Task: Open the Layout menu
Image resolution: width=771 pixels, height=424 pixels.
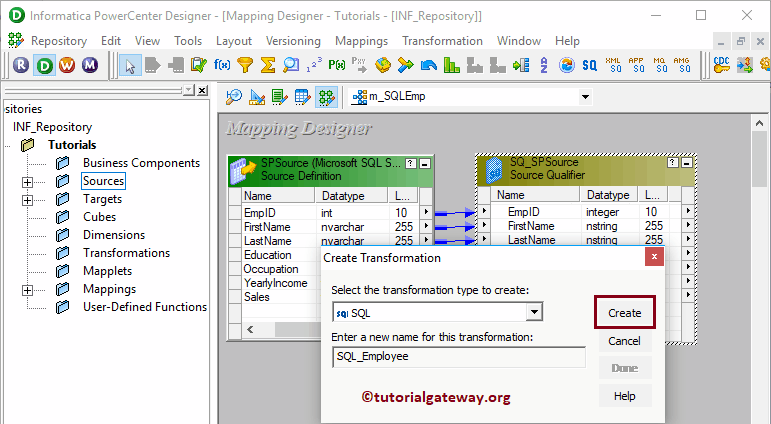Action: [x=234, y=41]
